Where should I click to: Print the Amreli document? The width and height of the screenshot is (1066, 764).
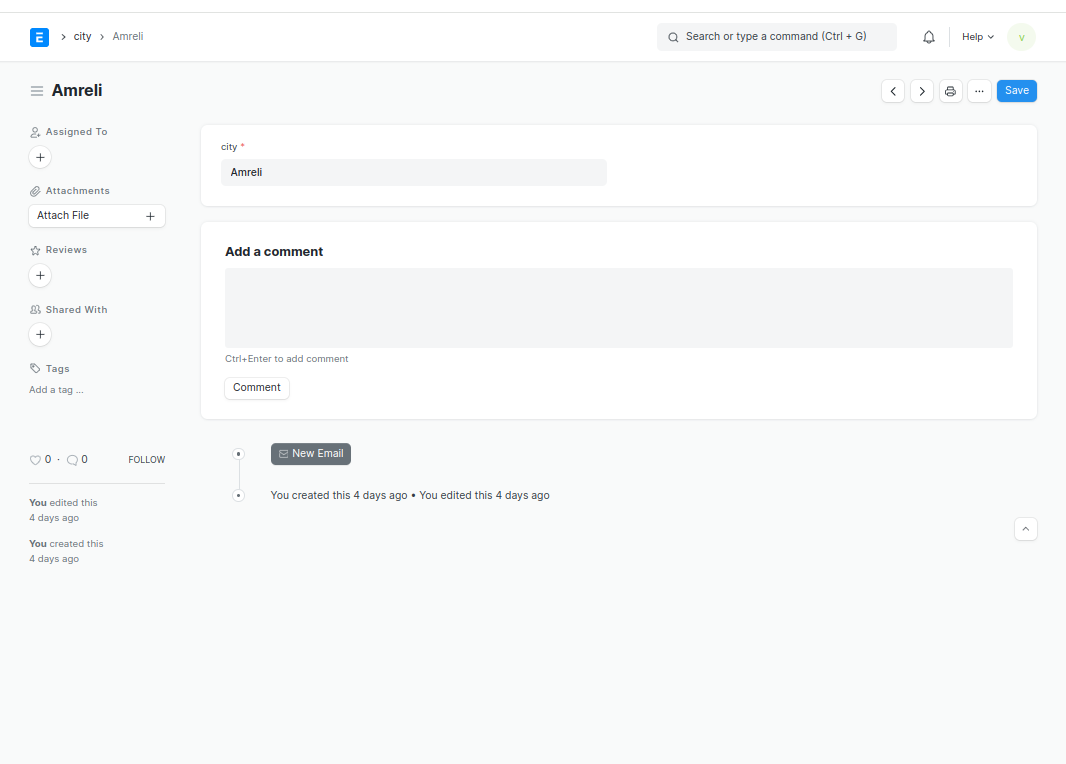click(951, 91)
